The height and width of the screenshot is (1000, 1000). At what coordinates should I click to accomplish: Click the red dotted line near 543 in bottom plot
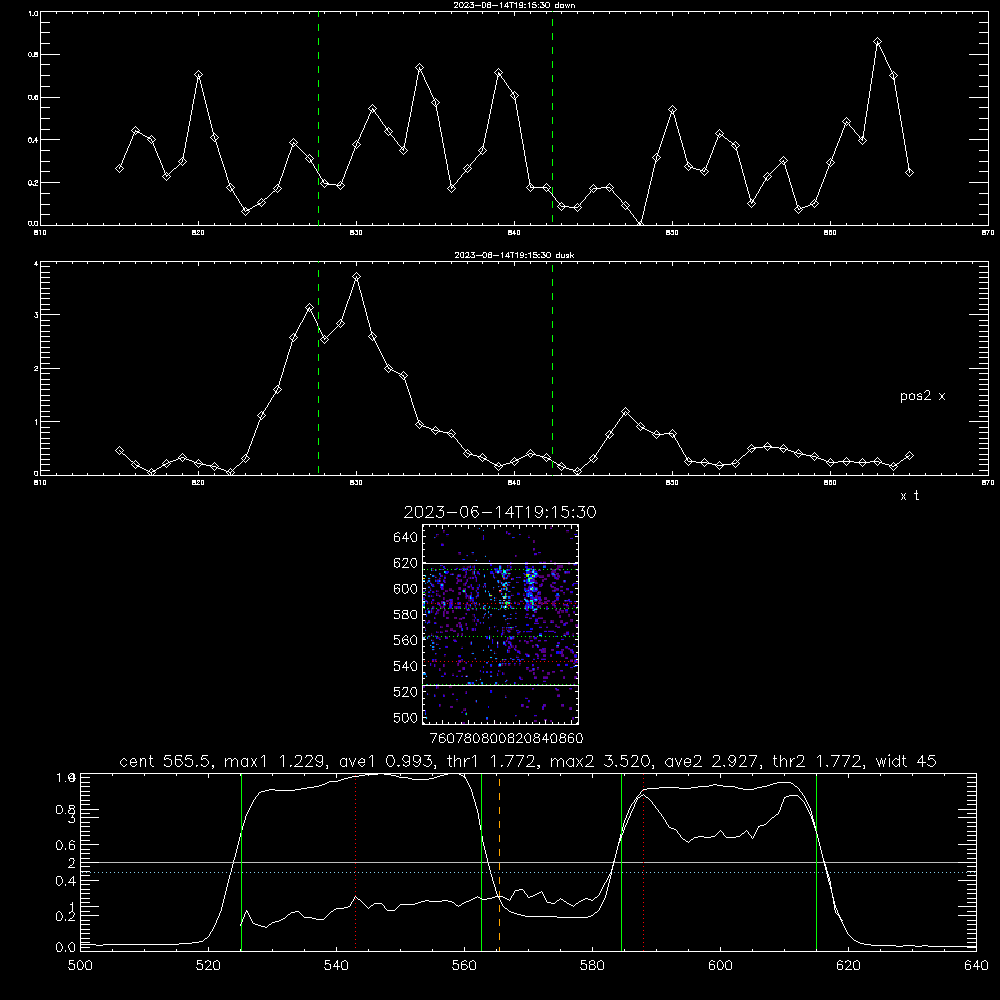355,861
